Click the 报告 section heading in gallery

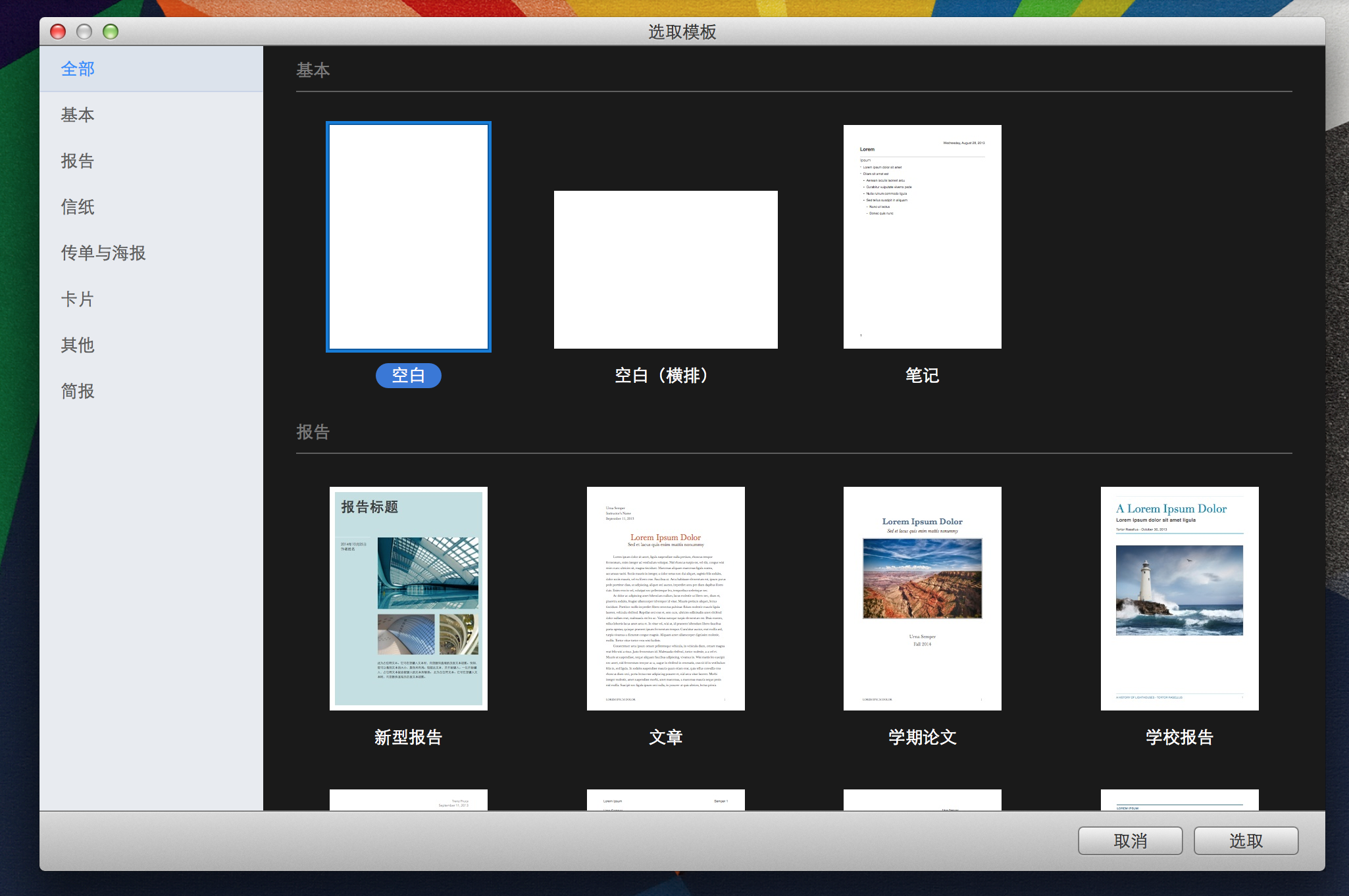[313, 432]
